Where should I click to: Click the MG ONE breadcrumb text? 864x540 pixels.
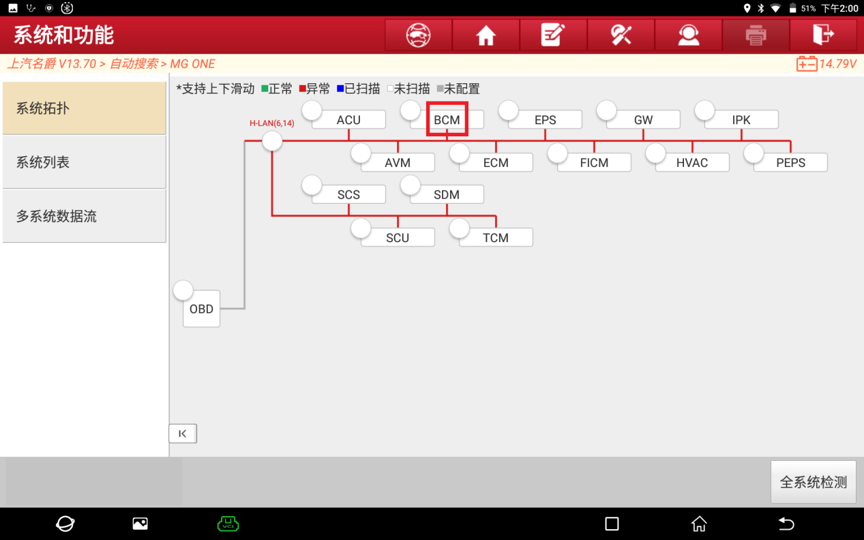(192, 64)
